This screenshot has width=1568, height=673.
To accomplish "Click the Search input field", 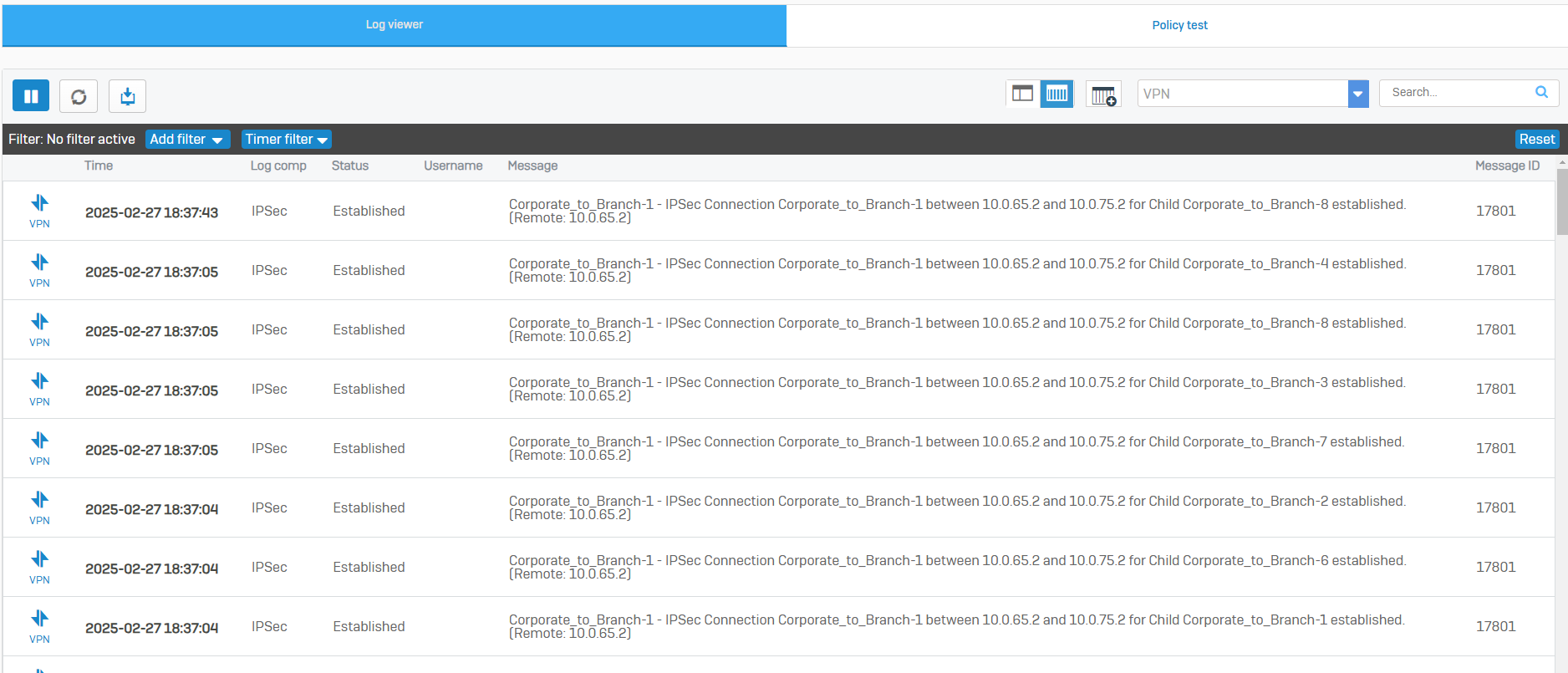I will (x=1459, y=93).
